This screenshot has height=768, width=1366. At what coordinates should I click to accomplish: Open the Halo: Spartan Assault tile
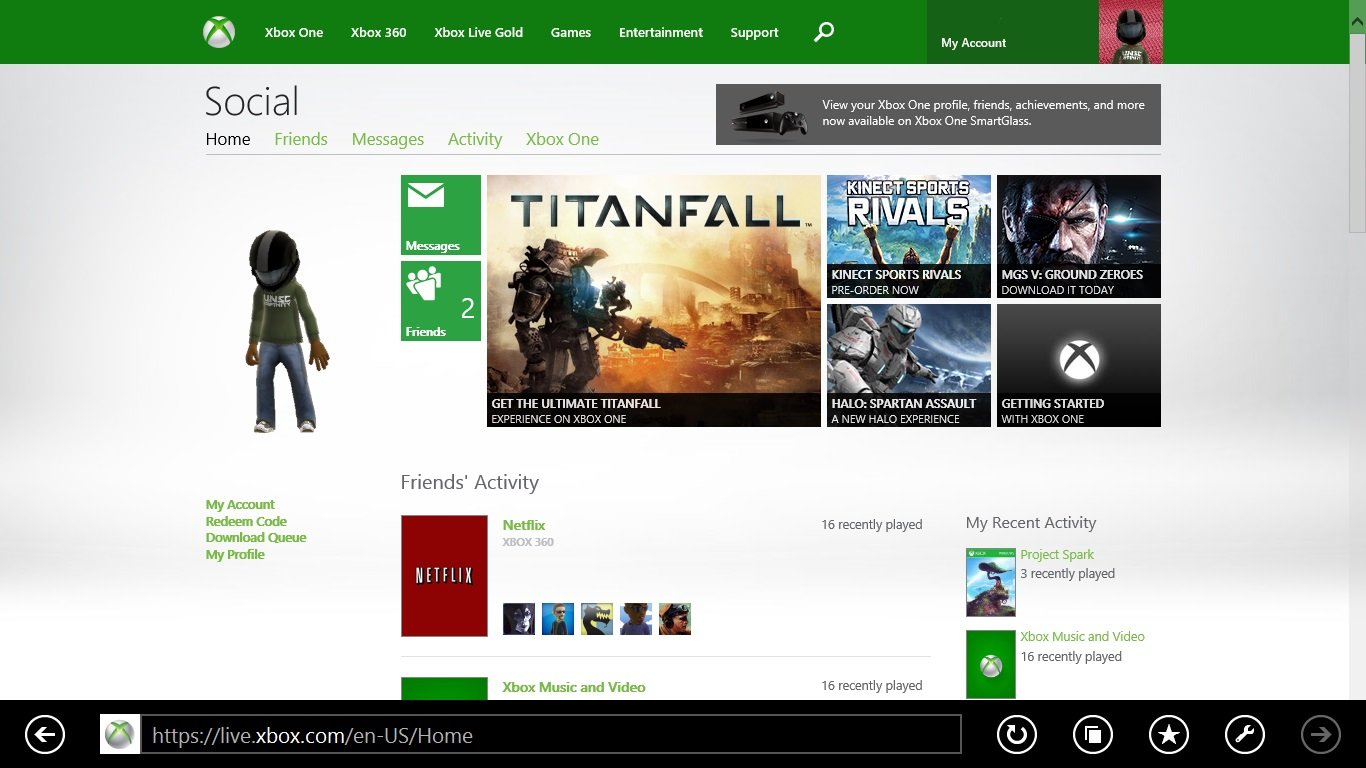[x=909, y=365]
